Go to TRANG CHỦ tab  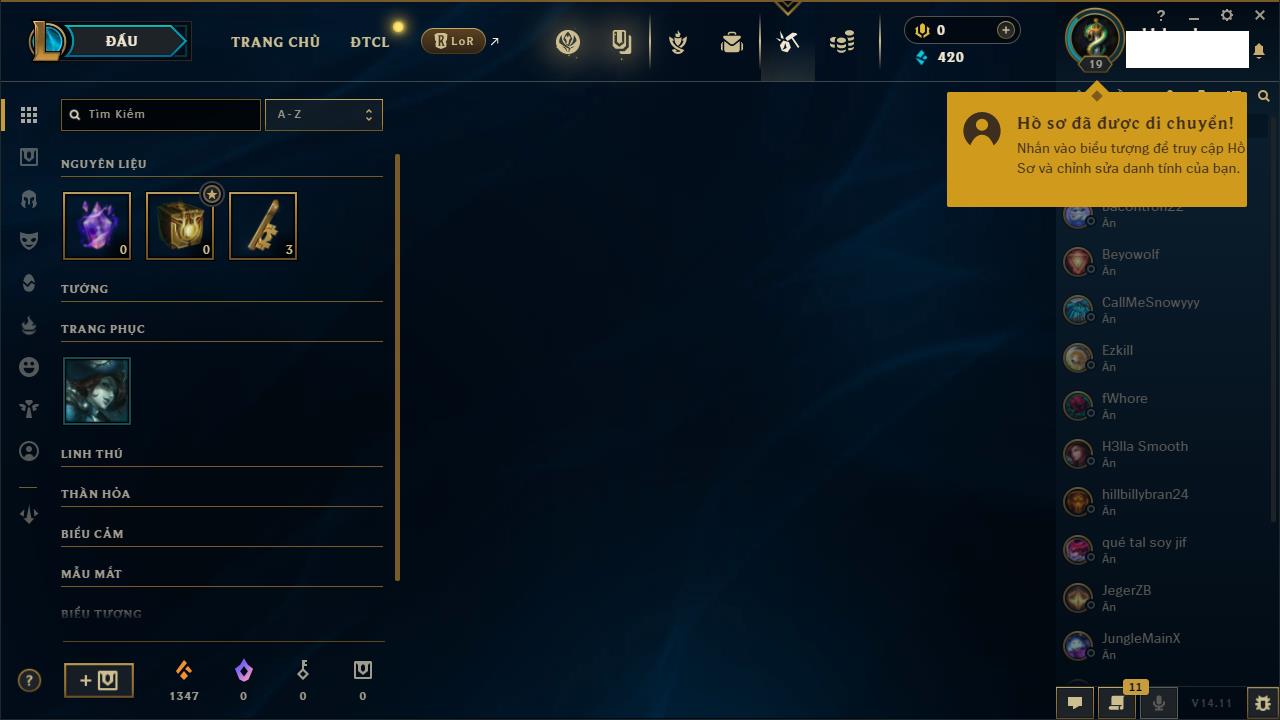tap(275, 42)
